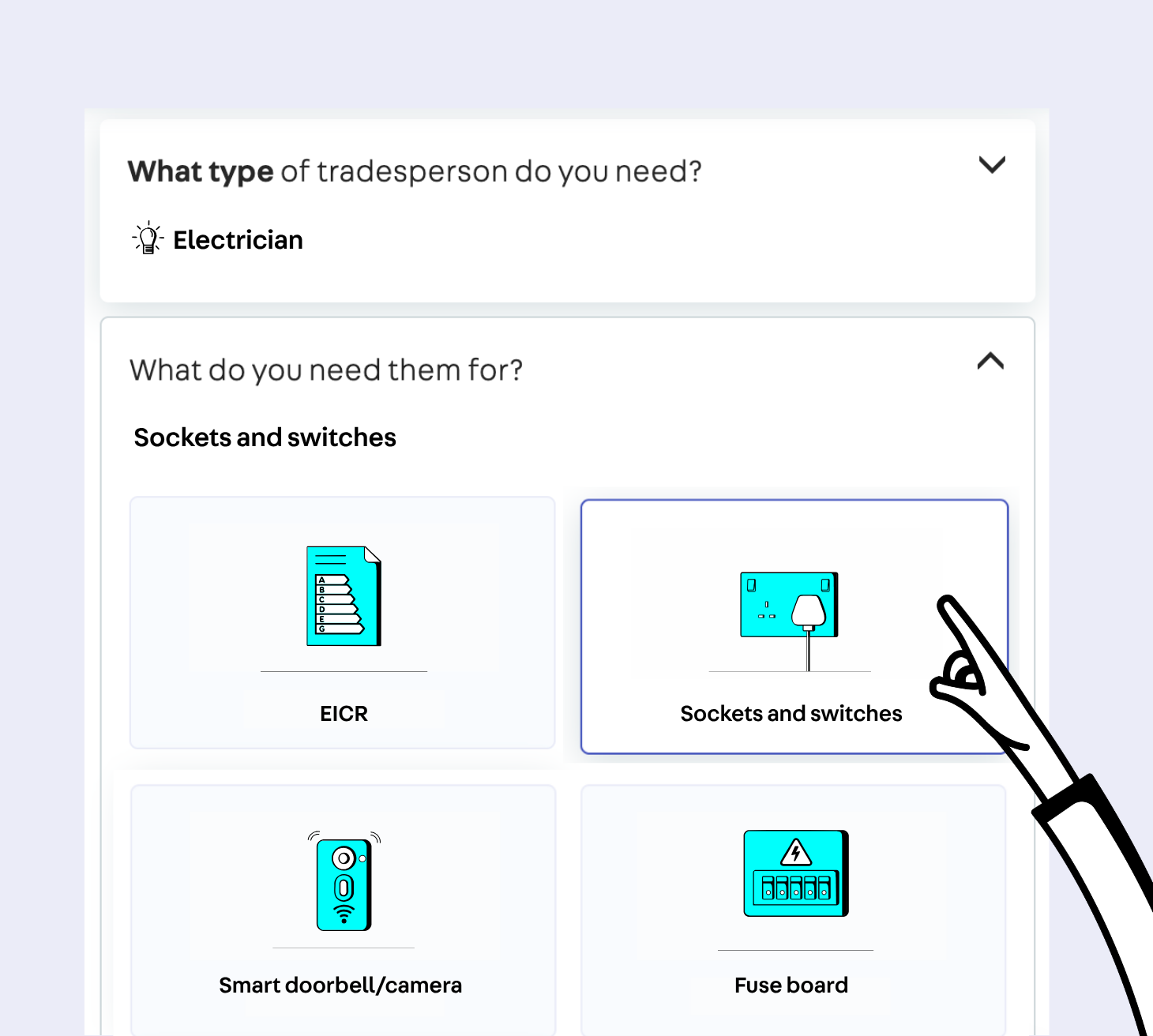Screen dimensions: 1153x1036
Task: Click the EICR energy certificate document icon
Action: tap(344, 595)
